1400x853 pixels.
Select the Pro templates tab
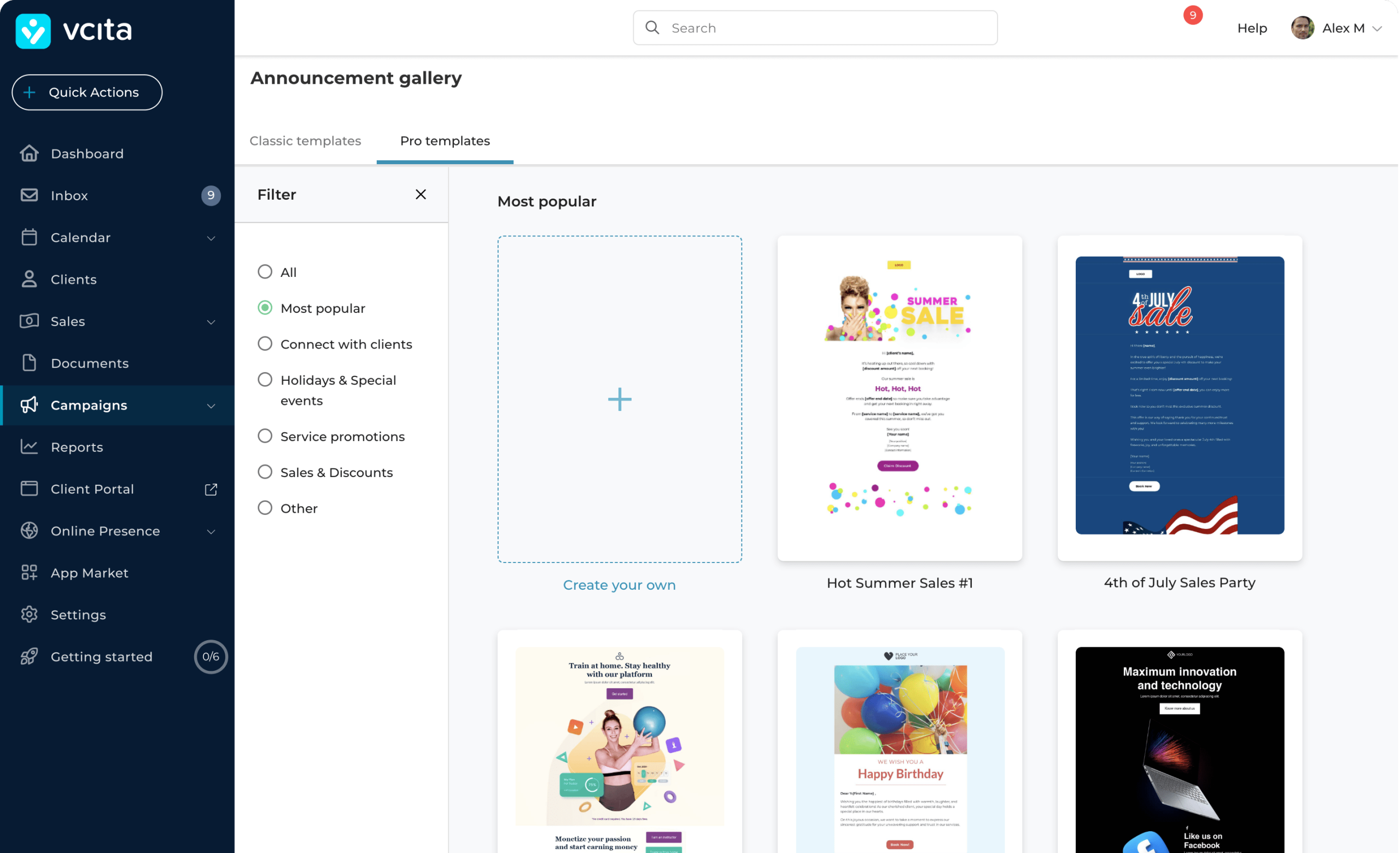[445, 141]
